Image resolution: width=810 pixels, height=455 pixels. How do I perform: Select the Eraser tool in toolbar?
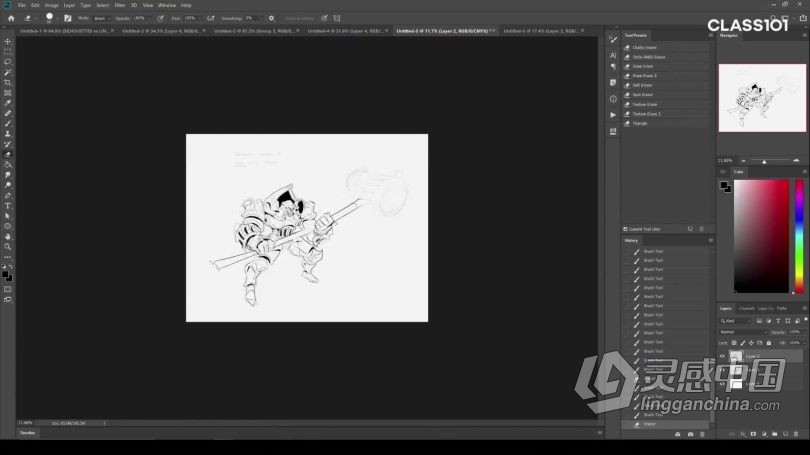(x=7, y=154)
